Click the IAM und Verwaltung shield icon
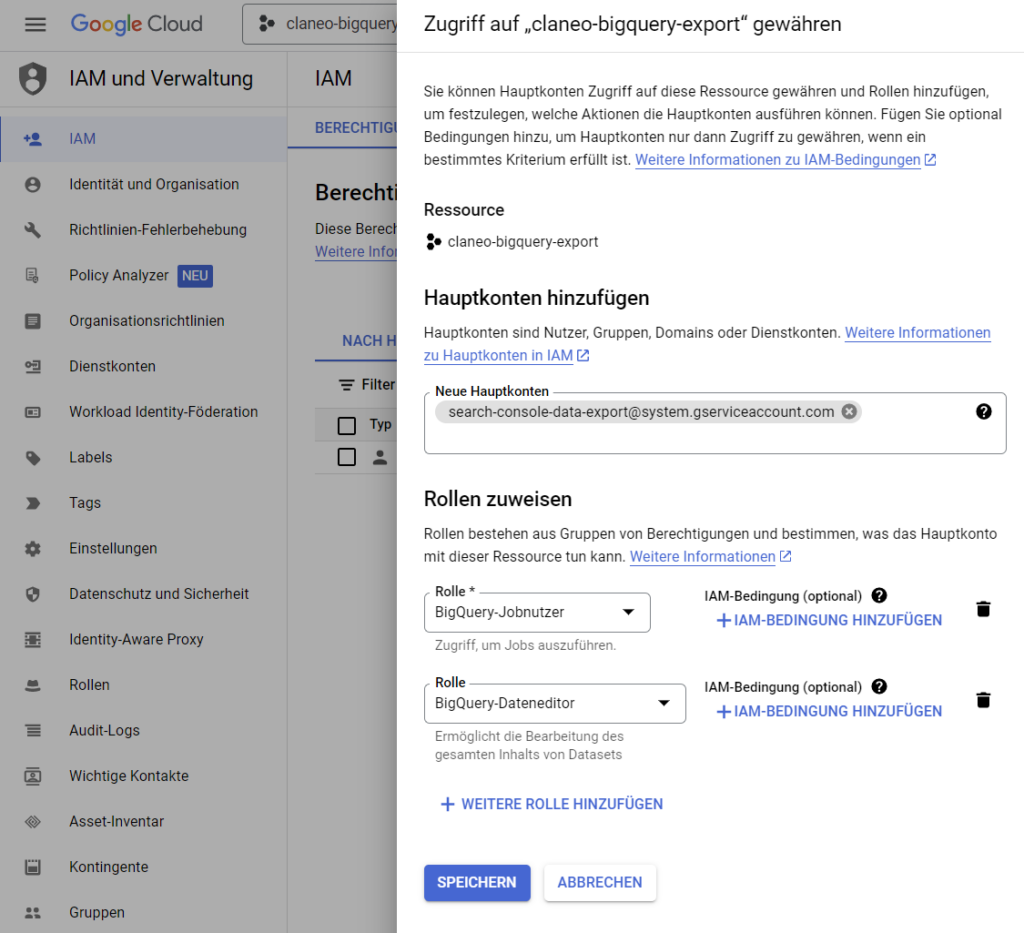Viewport: 1024px width, 933px height. pyautogui.click(x=33, y=79)
